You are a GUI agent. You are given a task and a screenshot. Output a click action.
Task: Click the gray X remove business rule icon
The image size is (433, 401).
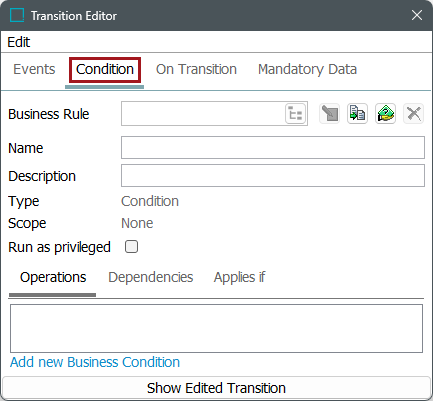(x=413, y=114)
